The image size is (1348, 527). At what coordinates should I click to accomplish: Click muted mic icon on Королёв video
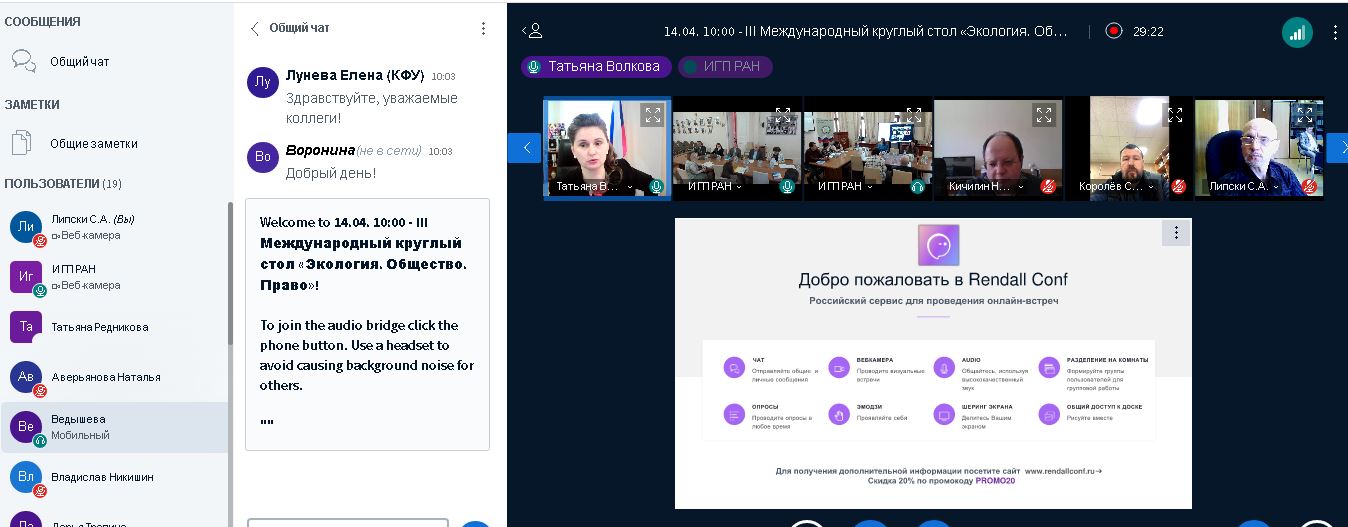coord(1179,186)
